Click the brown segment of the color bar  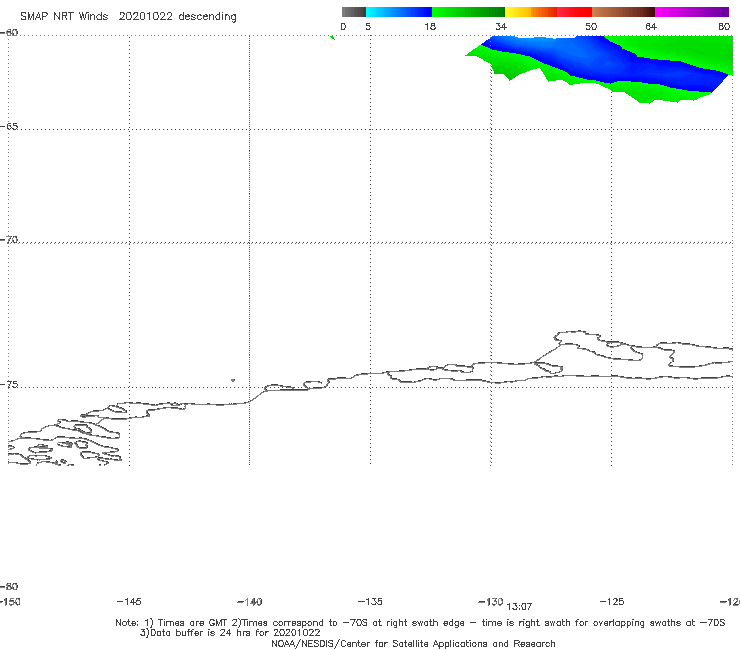[623, 12]
